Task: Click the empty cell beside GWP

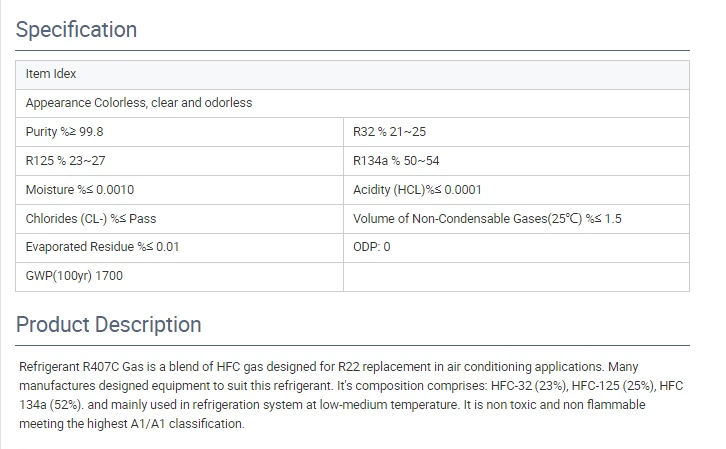Action: point(516,277)
